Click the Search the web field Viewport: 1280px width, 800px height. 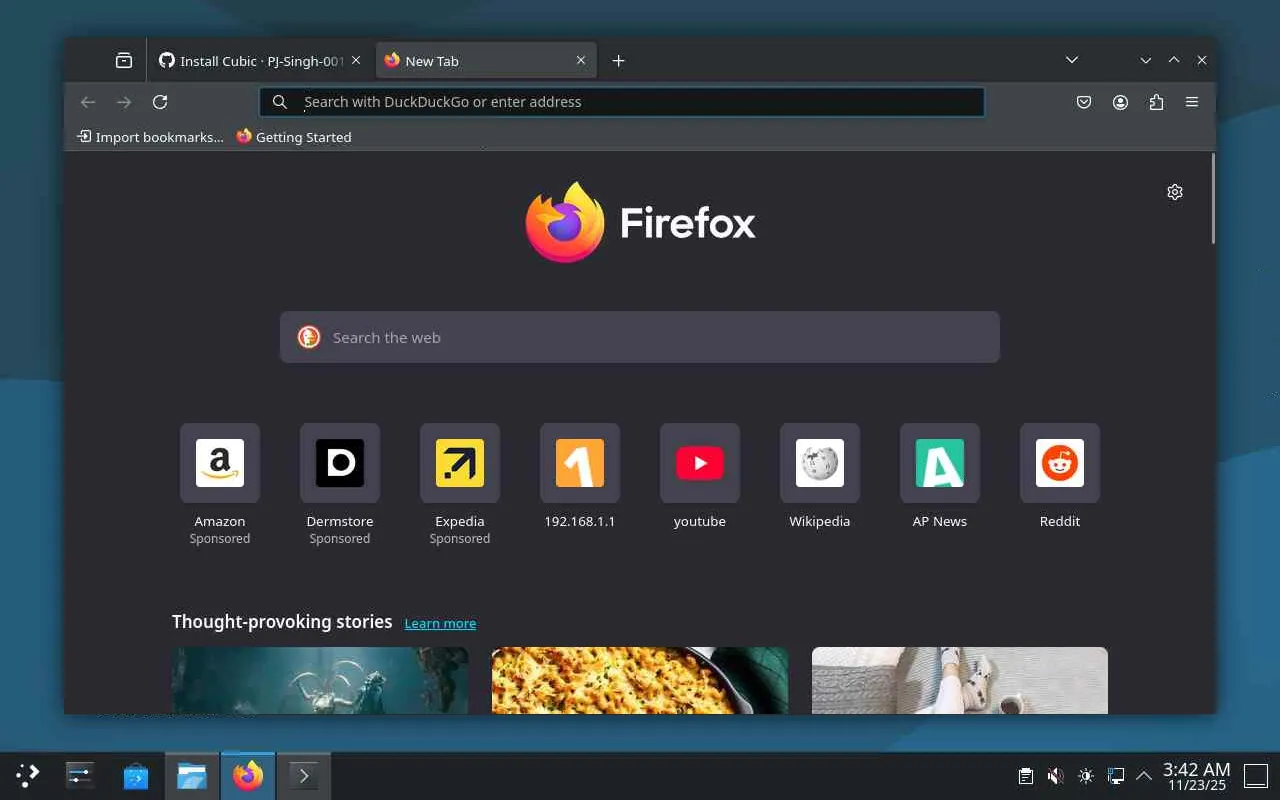point(640,337)
